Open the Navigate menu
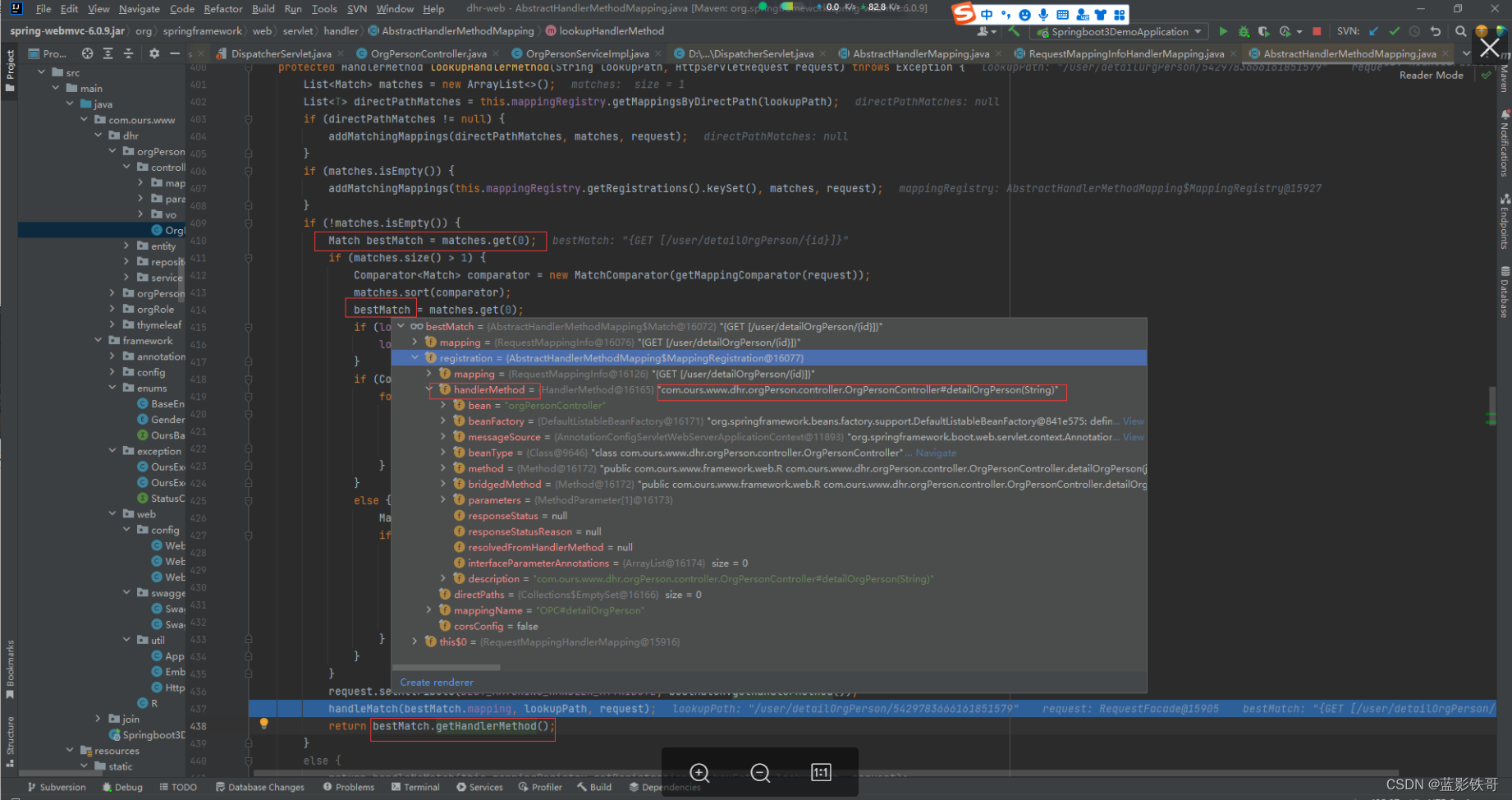1512x800 pixels. (139, 9)
